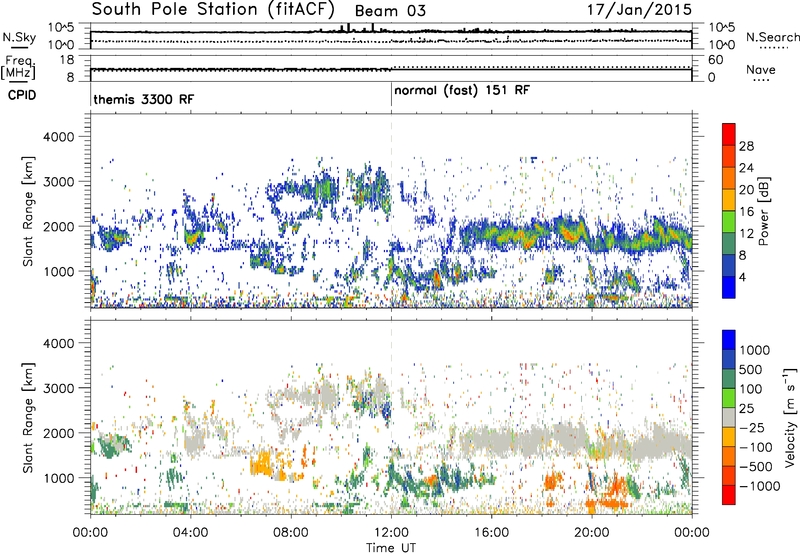The image size is (800, 554).
Task: Click the "Nave" legend label
Action: (x=761, y=69)
